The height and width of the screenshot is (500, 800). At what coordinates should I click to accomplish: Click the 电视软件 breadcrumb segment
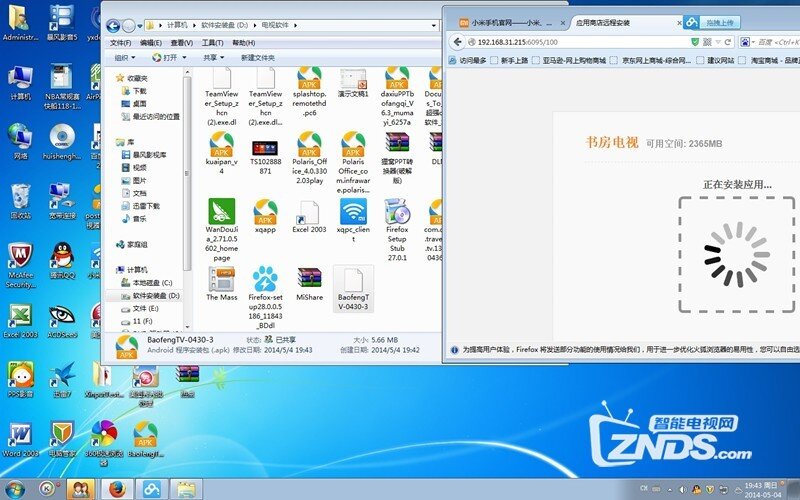275,25
